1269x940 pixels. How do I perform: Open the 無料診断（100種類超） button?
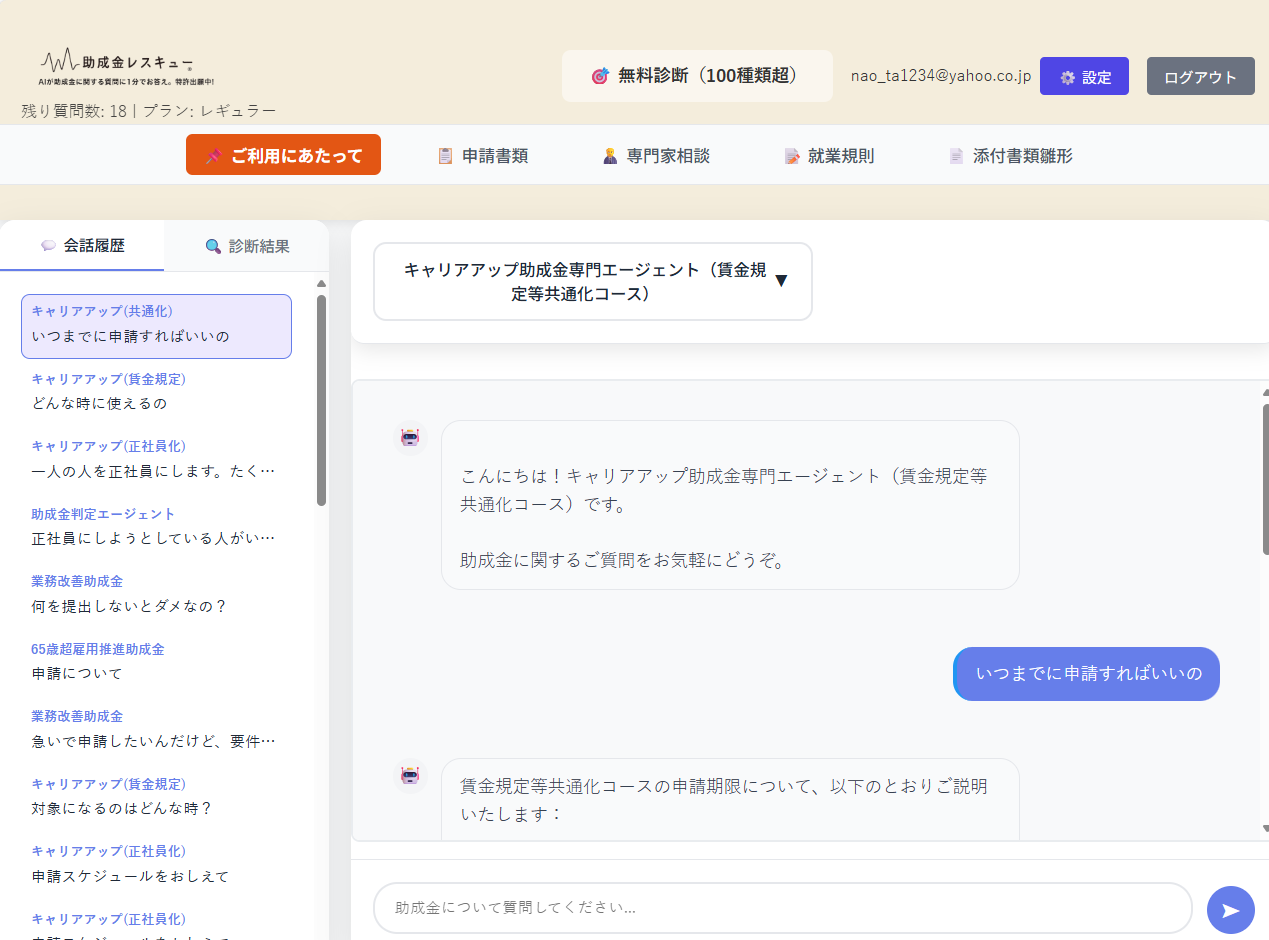(x=697, y=76)
